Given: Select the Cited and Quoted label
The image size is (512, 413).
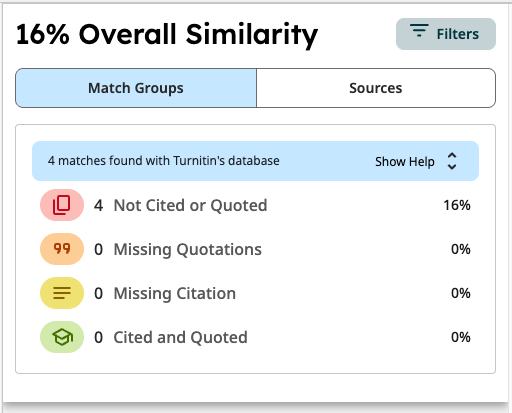Looking at the screenshot, I should coord(180,337).
